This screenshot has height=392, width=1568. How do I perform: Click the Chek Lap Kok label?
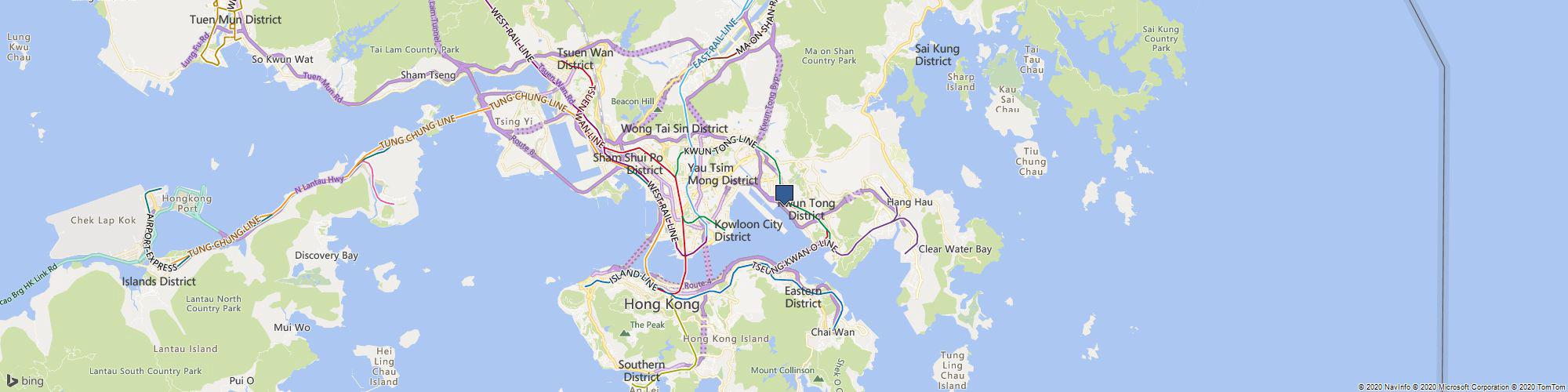pos(103,220)
